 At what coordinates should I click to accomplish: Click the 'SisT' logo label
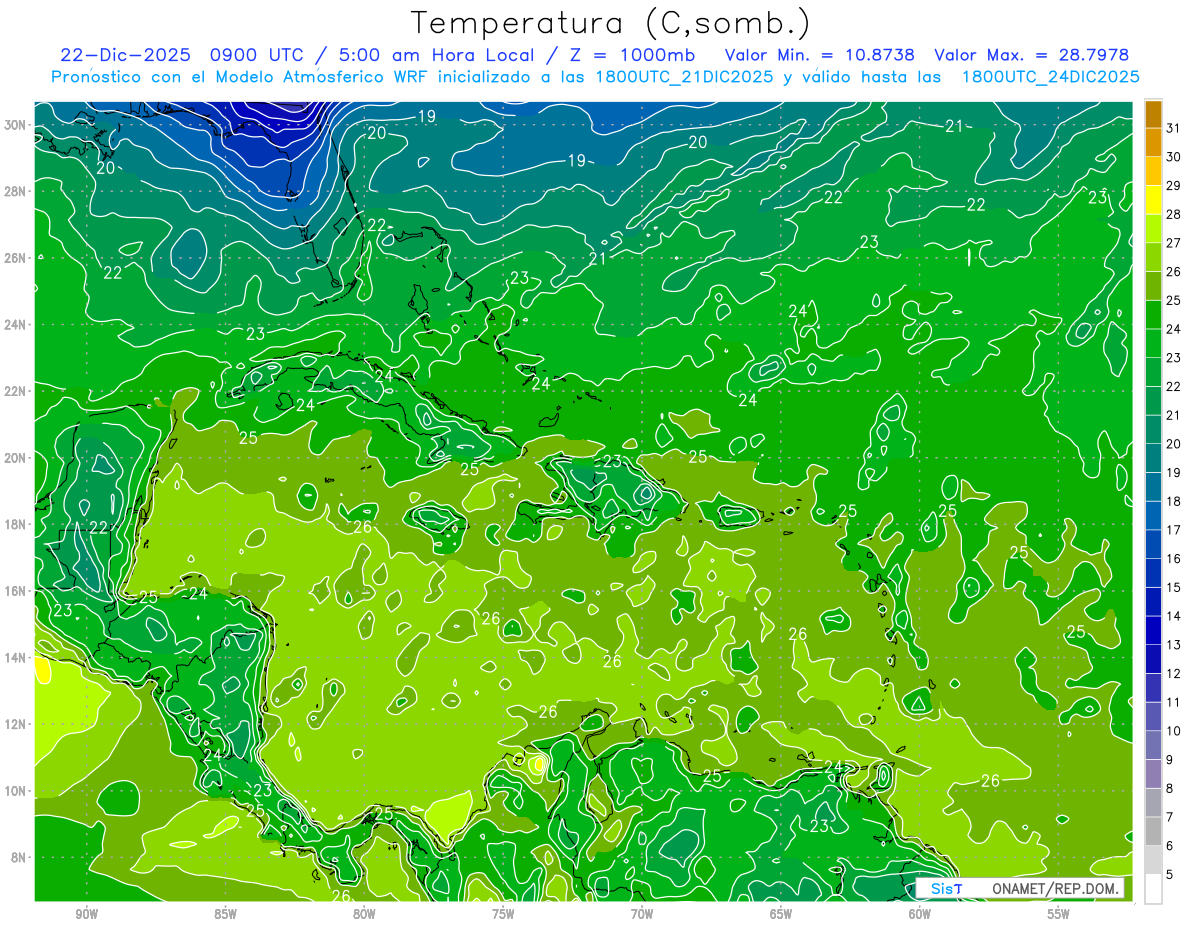coord(946,888)
